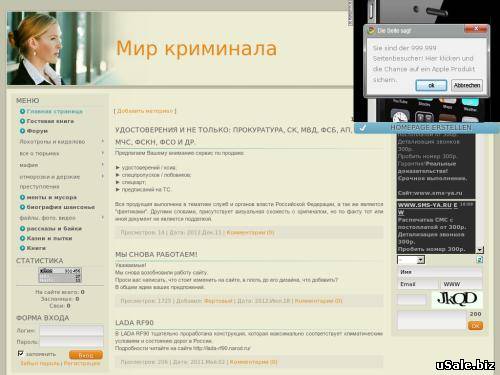Focus the captcha code input field
This screenshot has width=500, height=375.
pos(412,300)
